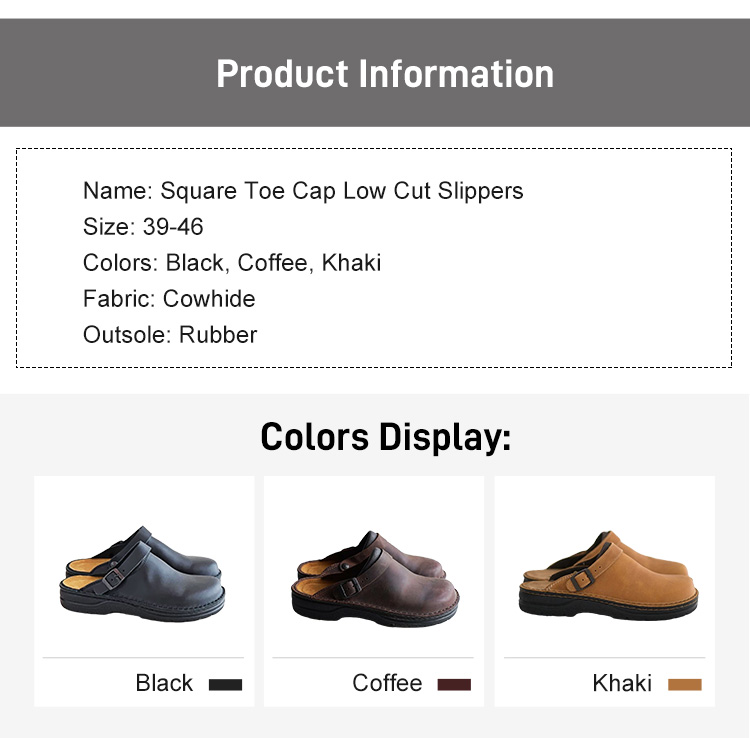Click the Colors Display heading
The image size is (750, 738).
click(x=386, y=437)
